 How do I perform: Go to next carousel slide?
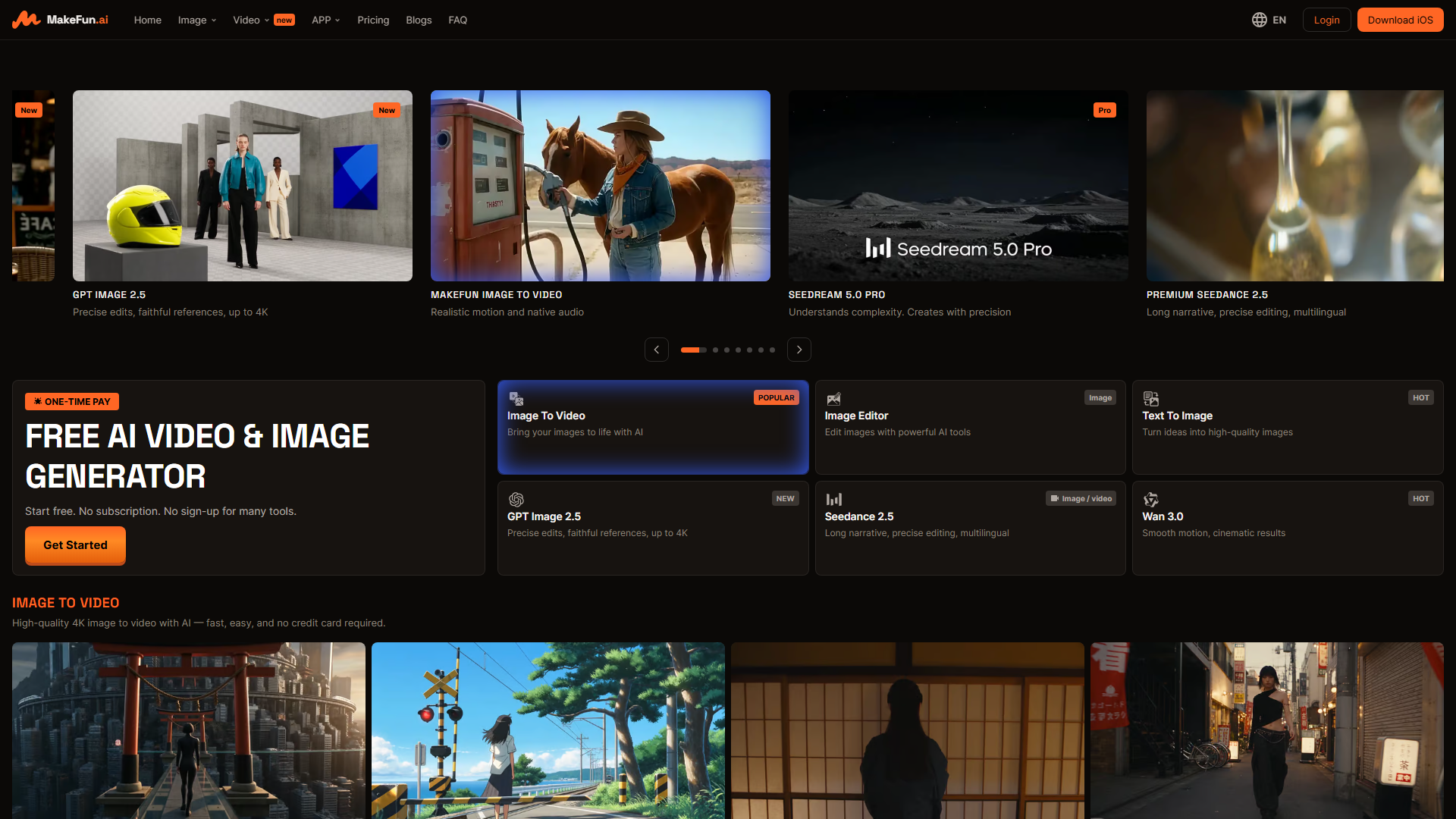[x=799, y=350]
